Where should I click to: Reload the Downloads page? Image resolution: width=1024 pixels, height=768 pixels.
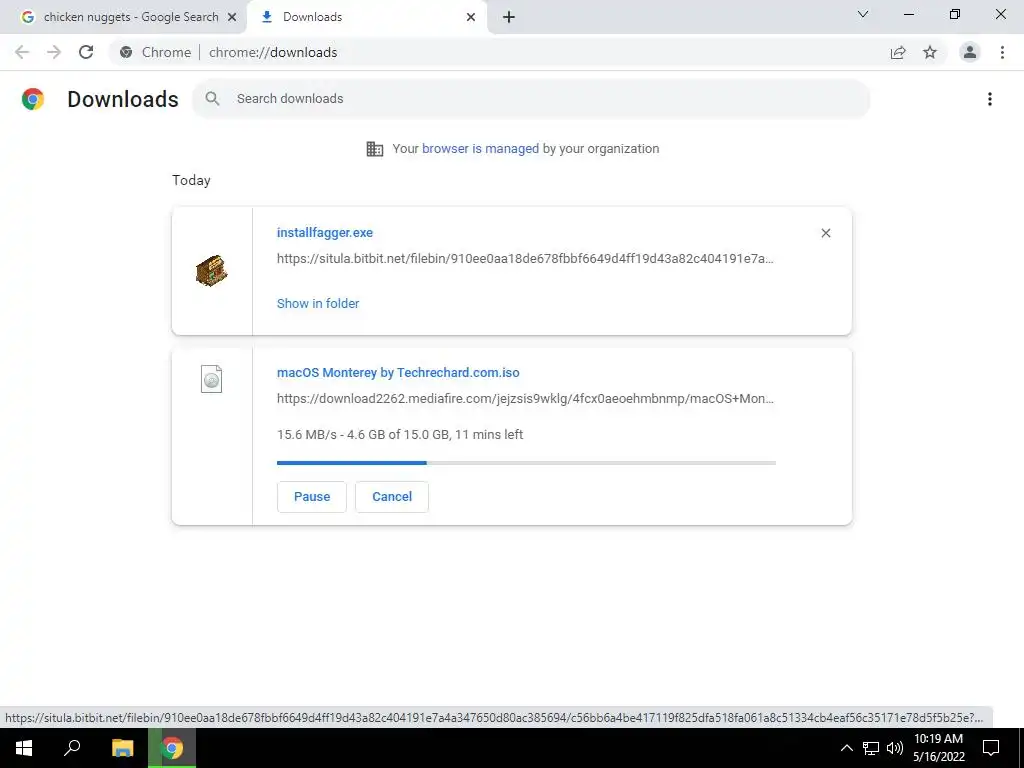pos(86,52)
